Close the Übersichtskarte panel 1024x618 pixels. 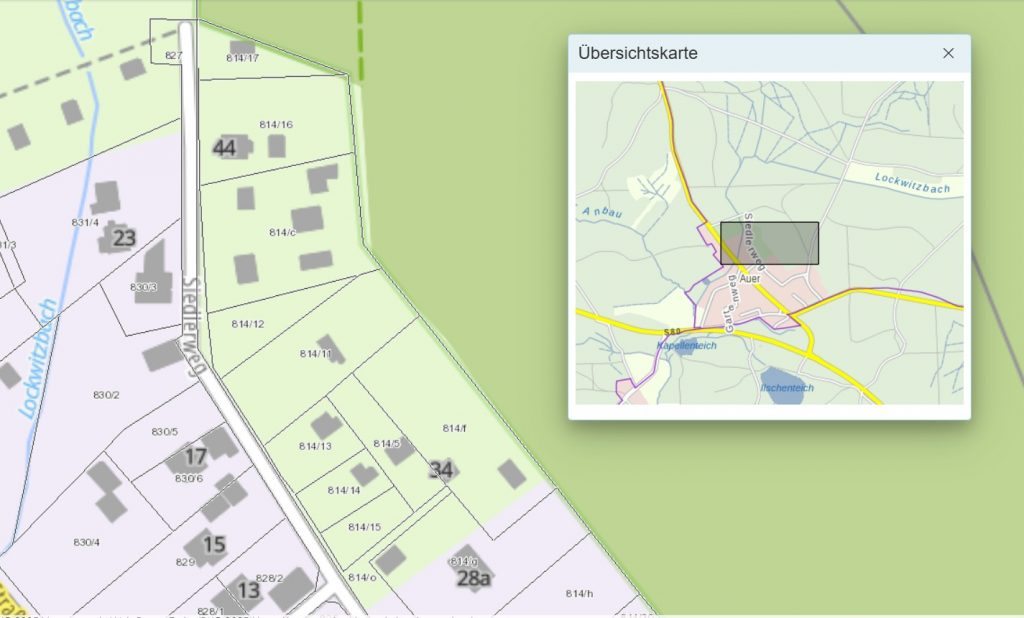pyautogui.click(x=948, y=53)
